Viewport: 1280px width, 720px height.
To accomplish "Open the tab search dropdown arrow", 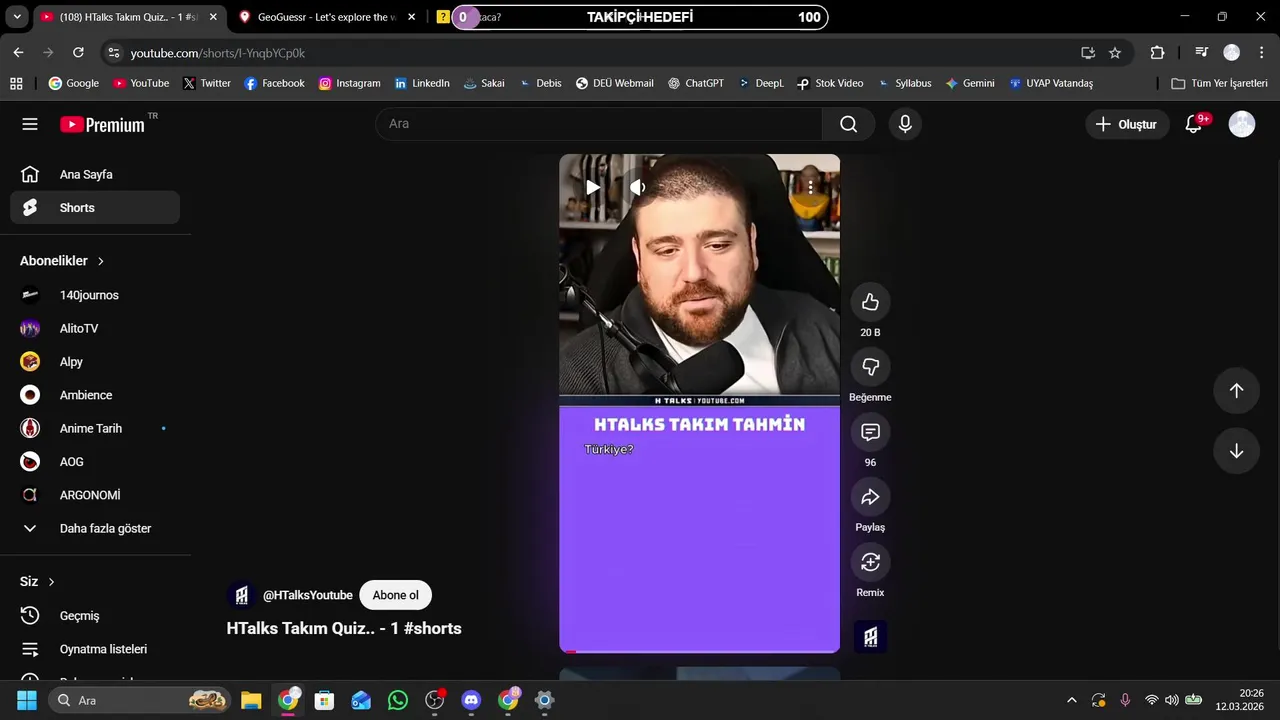I will coord(17,17).
